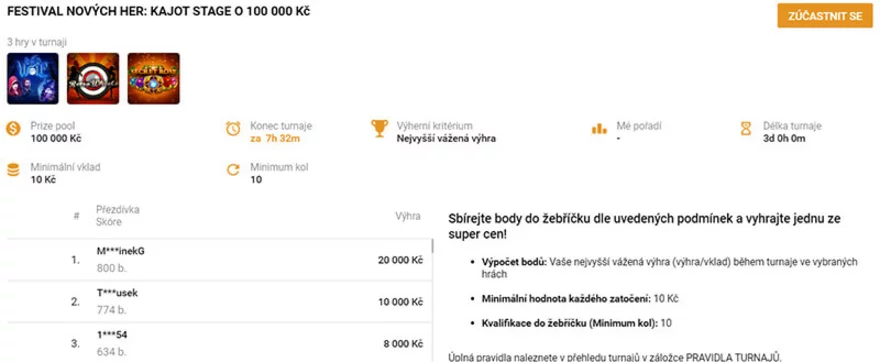This screenshot has width=880, height=362.
Task: Click the Výhra column header
Action: (408, 216)
